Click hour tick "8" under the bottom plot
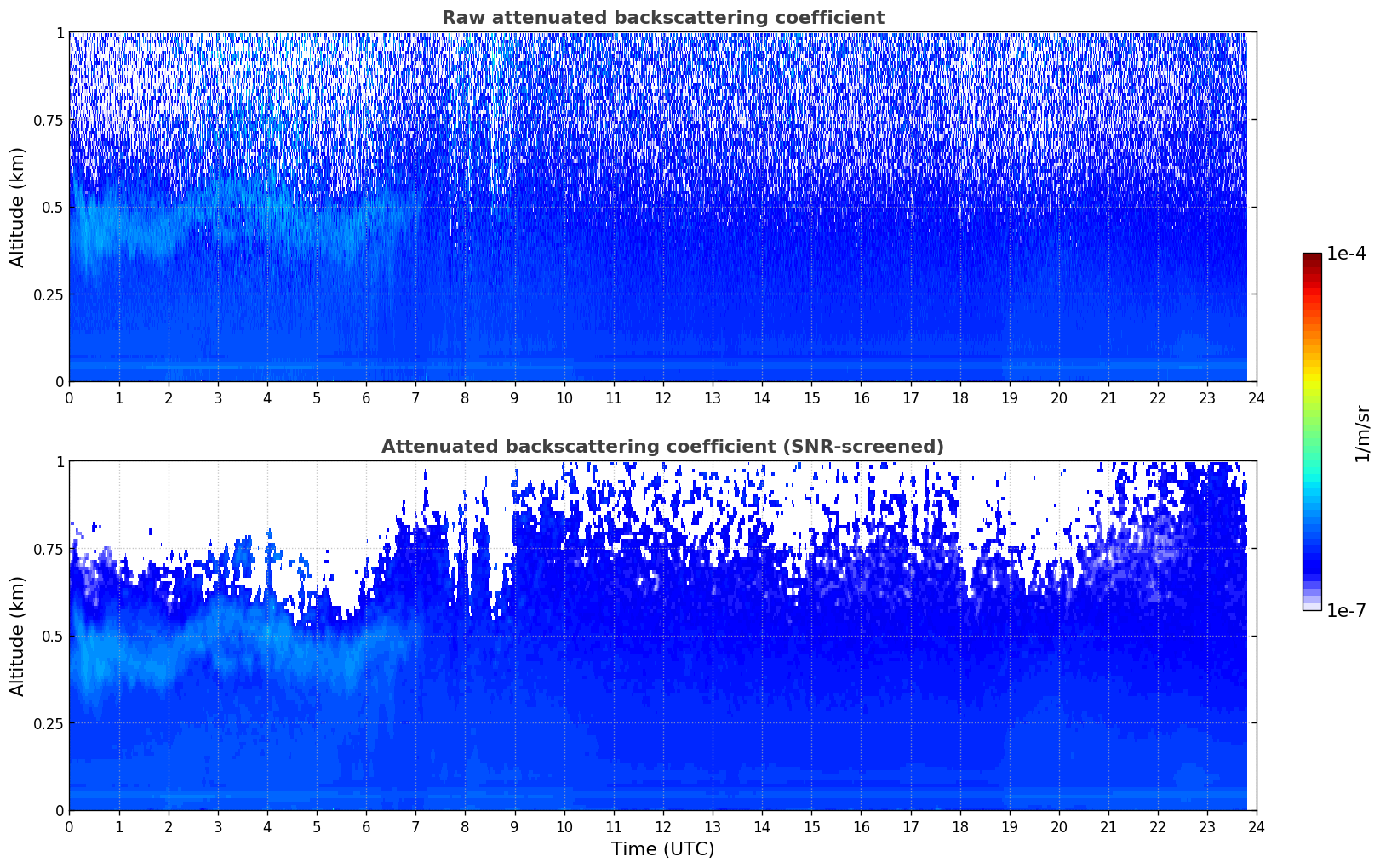 (x=465, y=826)
